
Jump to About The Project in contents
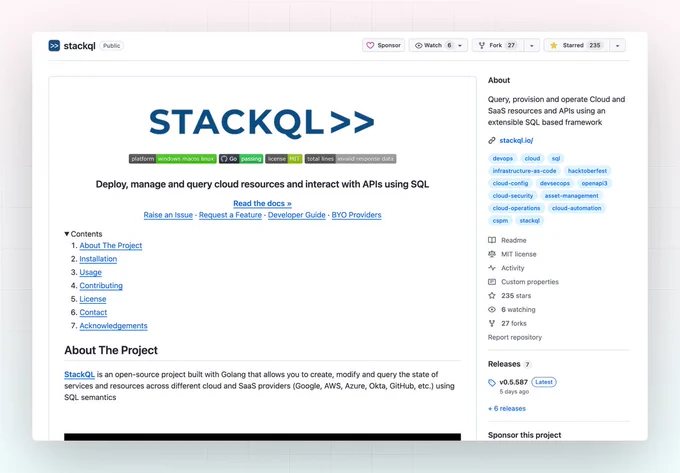(x=111, y=245)
